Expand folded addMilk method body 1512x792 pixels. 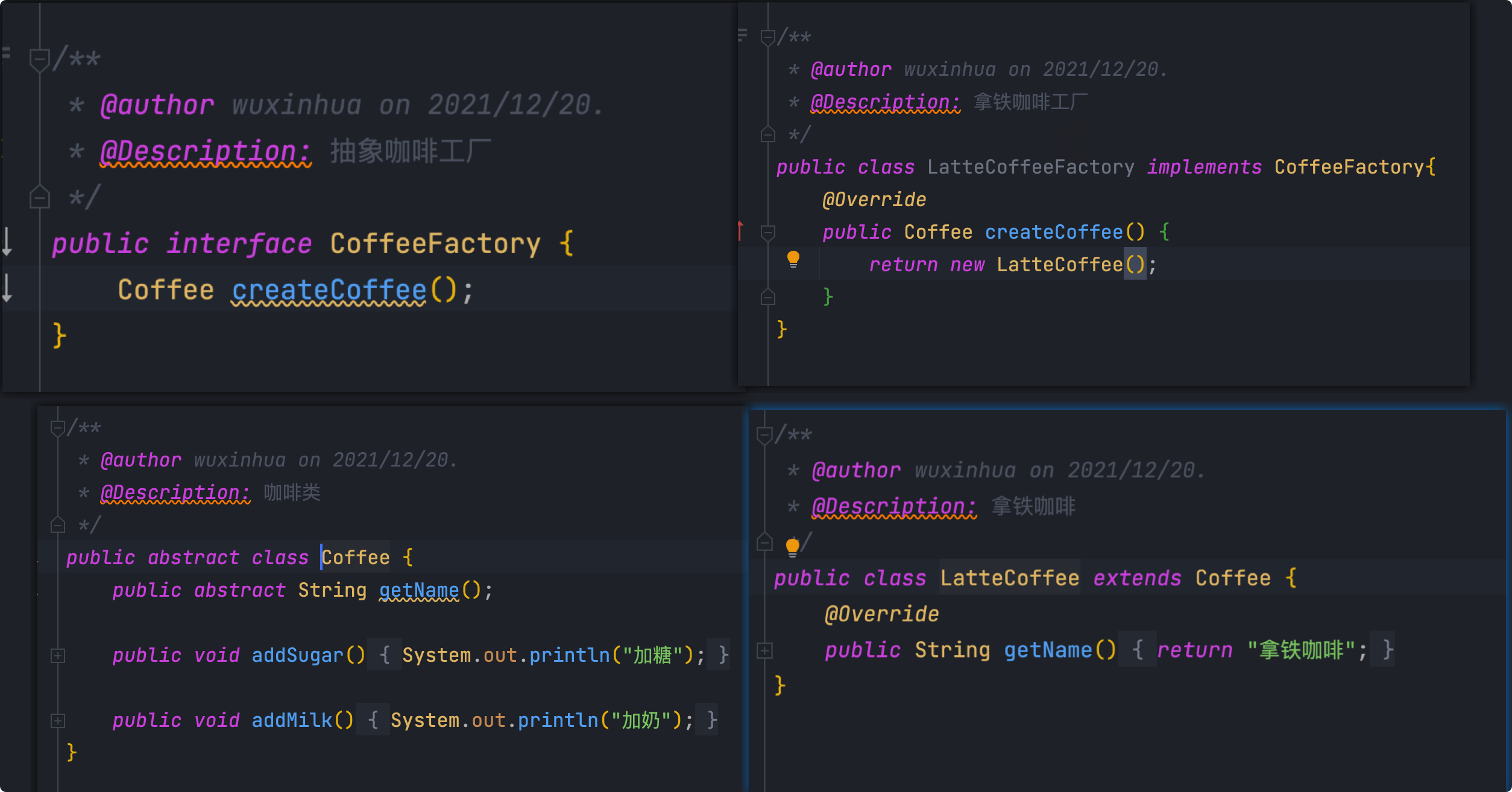click(58, 720)
